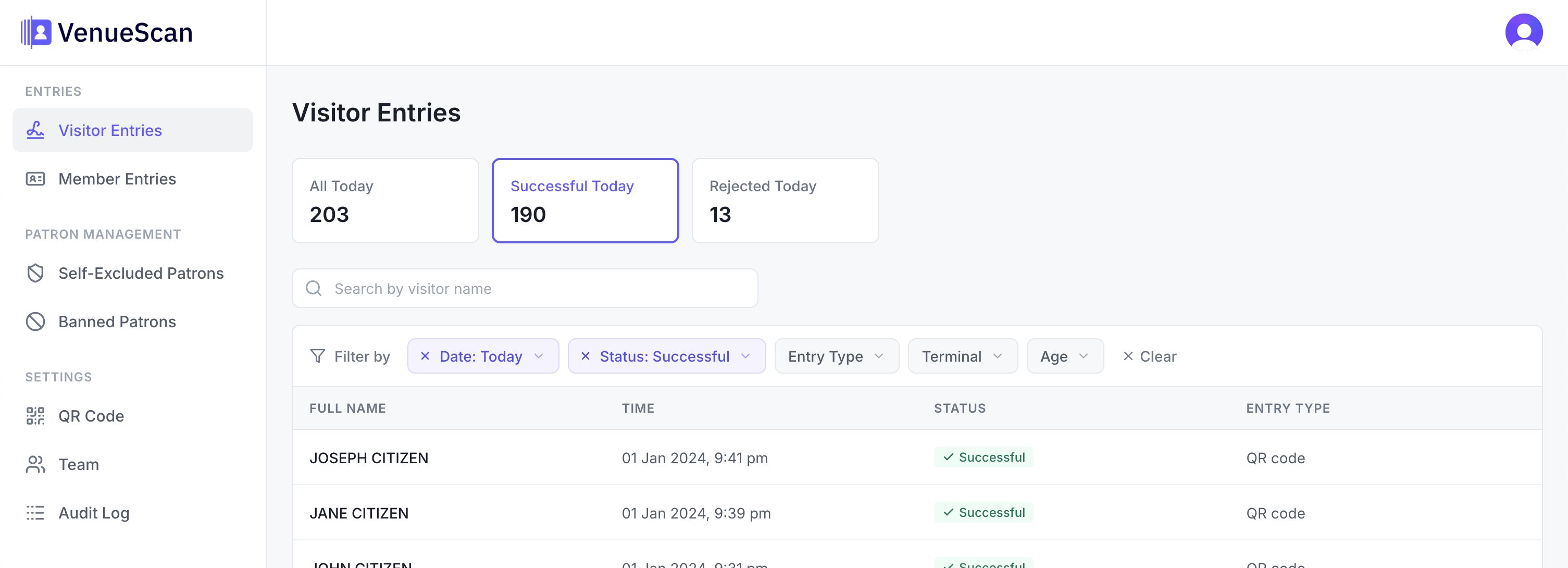
Task: Open the Audit Log page
Action: [x=133, y=513]
